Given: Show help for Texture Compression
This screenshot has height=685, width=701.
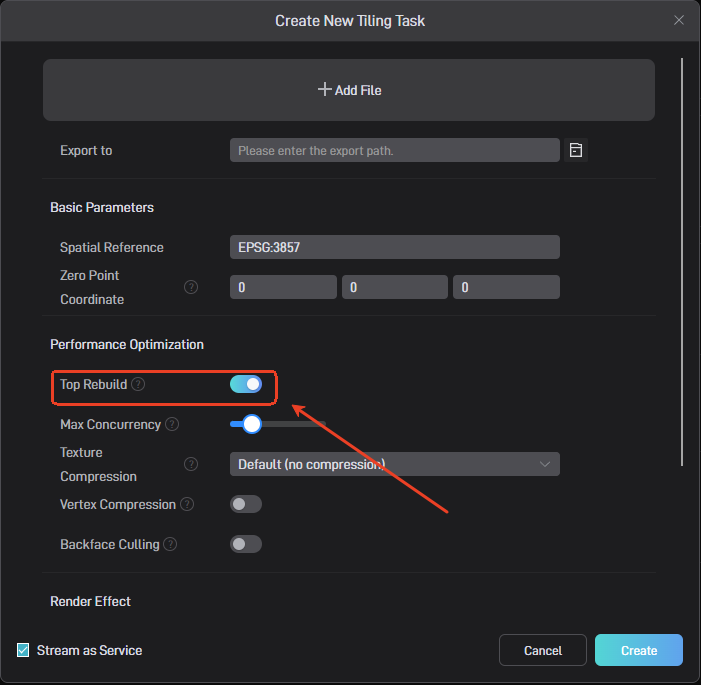Looking at the screenshot, I should coord(191,464).
